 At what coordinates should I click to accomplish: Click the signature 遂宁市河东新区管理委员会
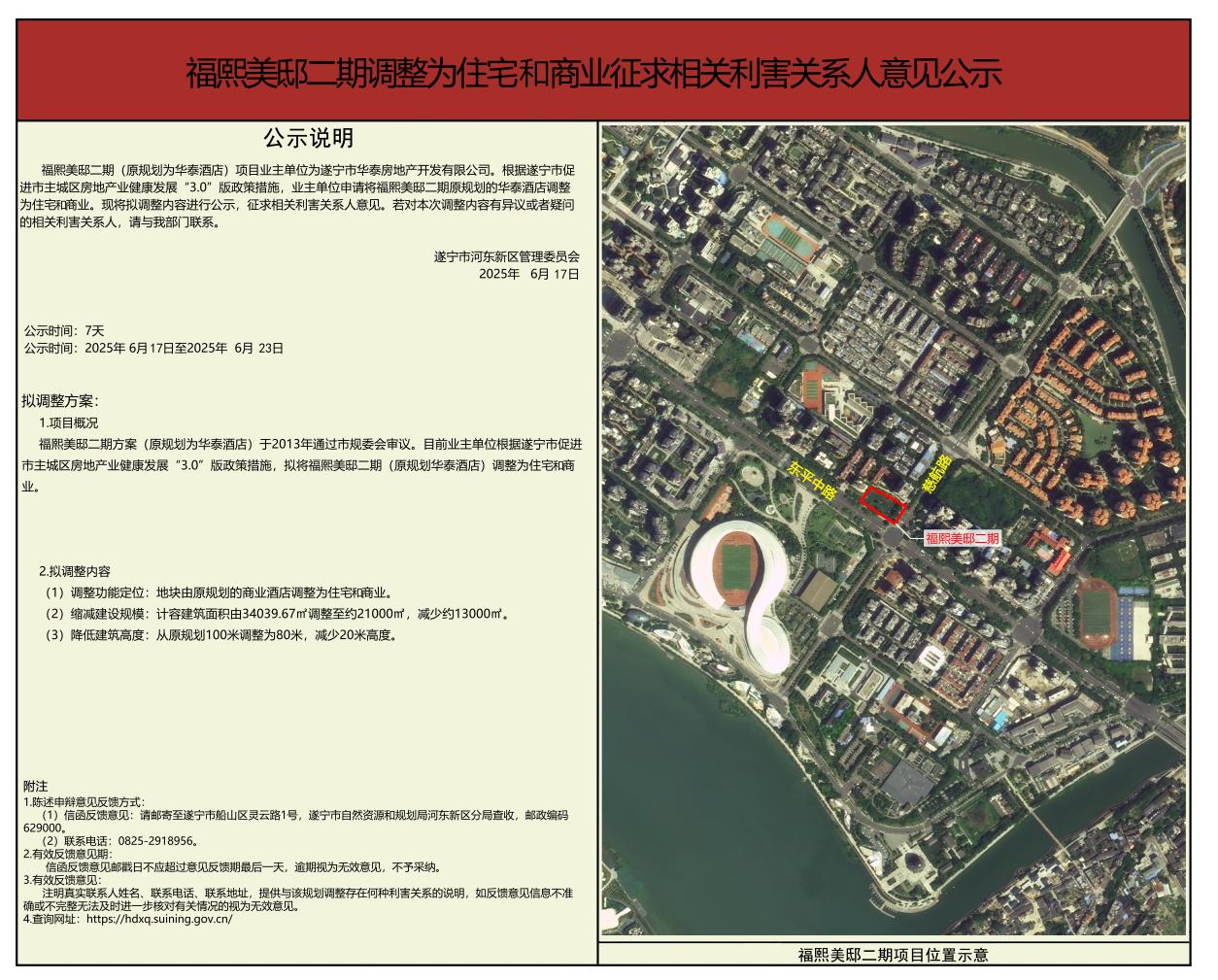pos(506,257)
